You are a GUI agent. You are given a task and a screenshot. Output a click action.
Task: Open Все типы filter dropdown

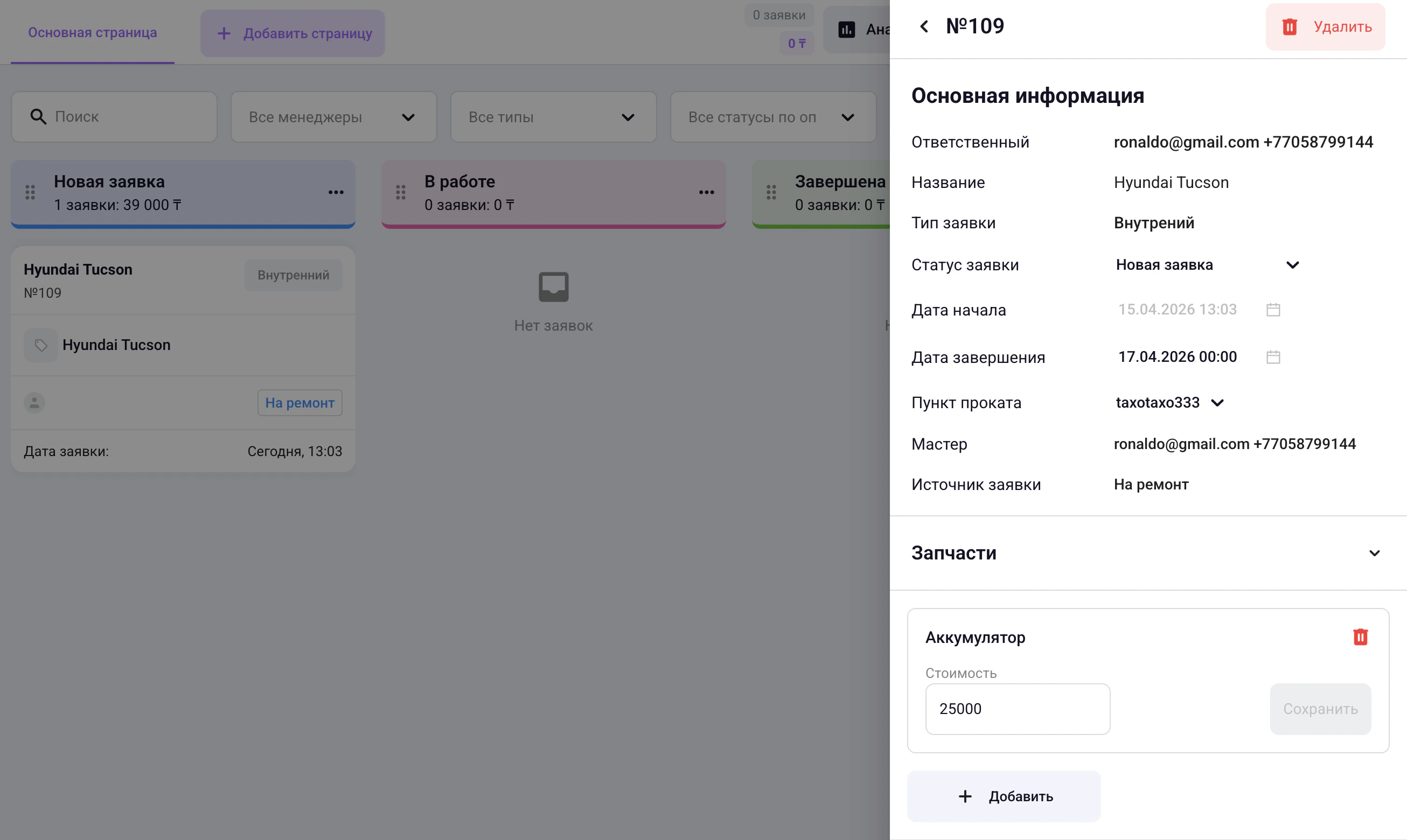pyautogui.click(x=553, y=117)
